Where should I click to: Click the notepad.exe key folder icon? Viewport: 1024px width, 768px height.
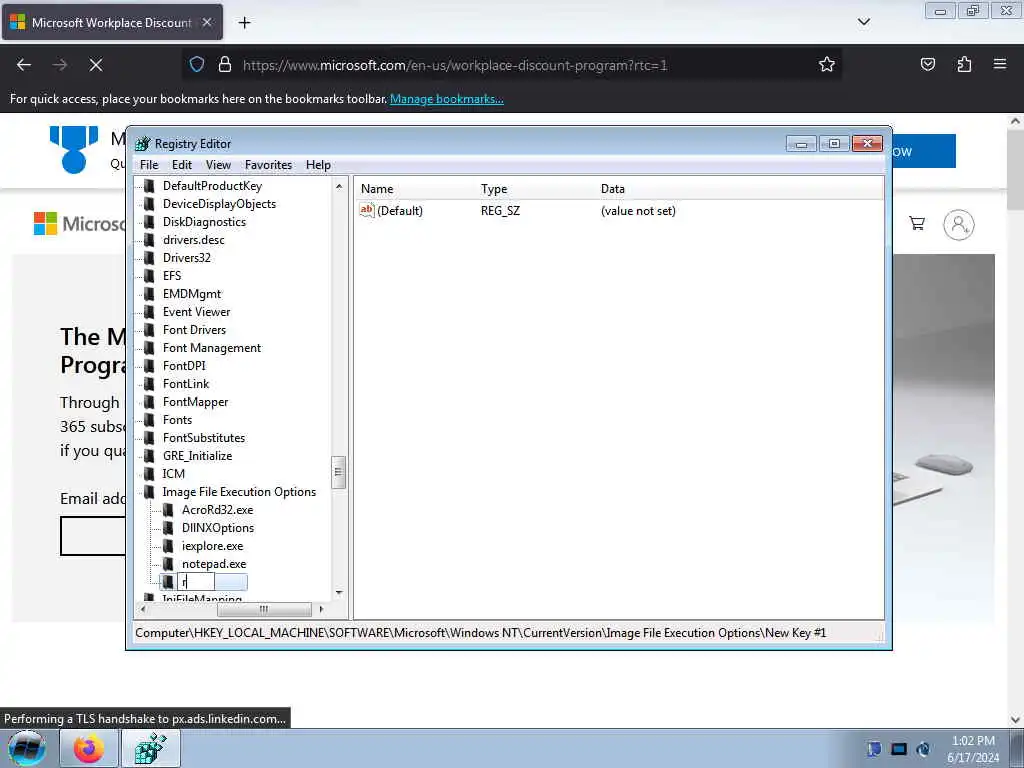[168, 564]
